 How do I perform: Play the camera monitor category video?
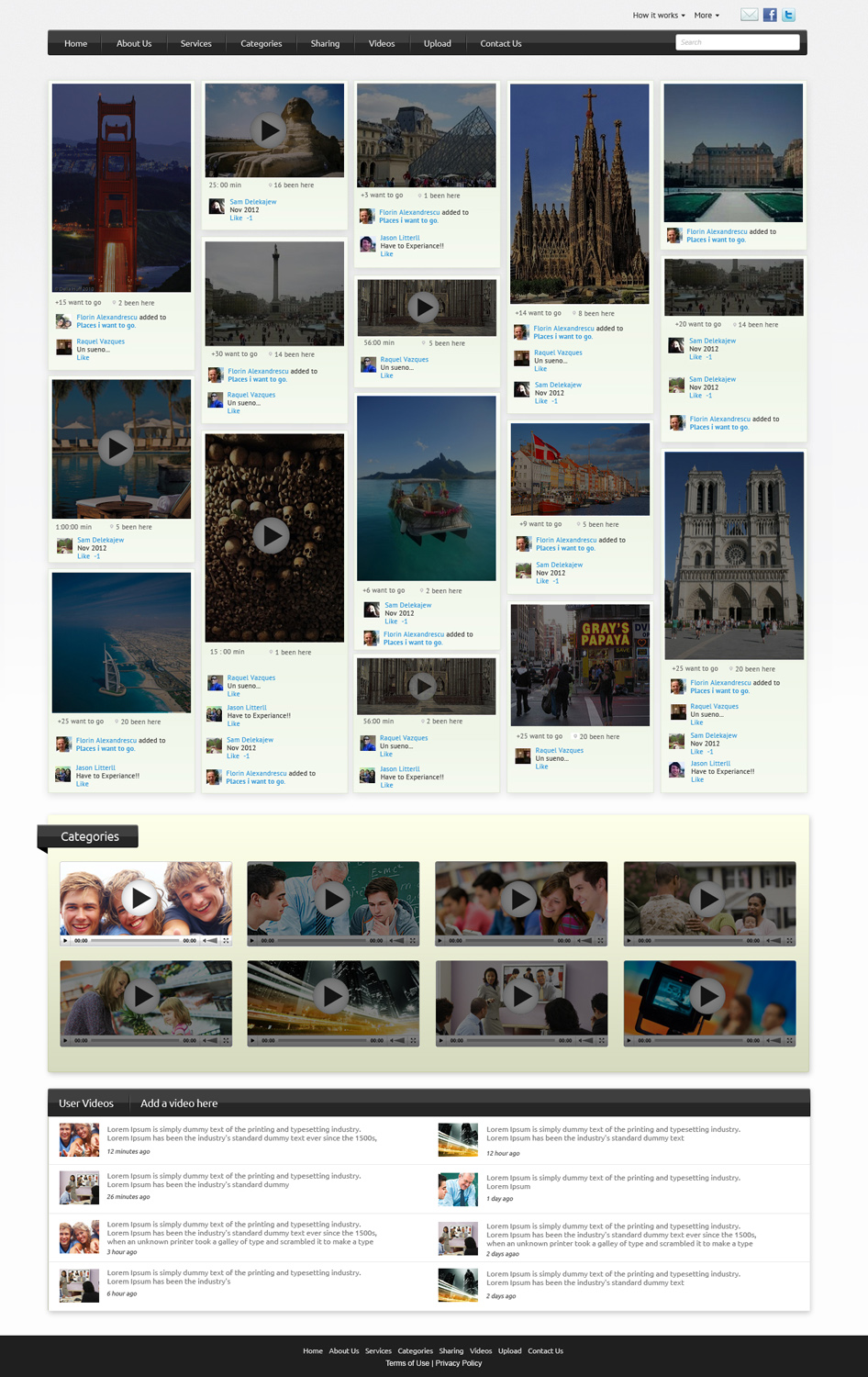pyautogui.click(x=707, y=995)
